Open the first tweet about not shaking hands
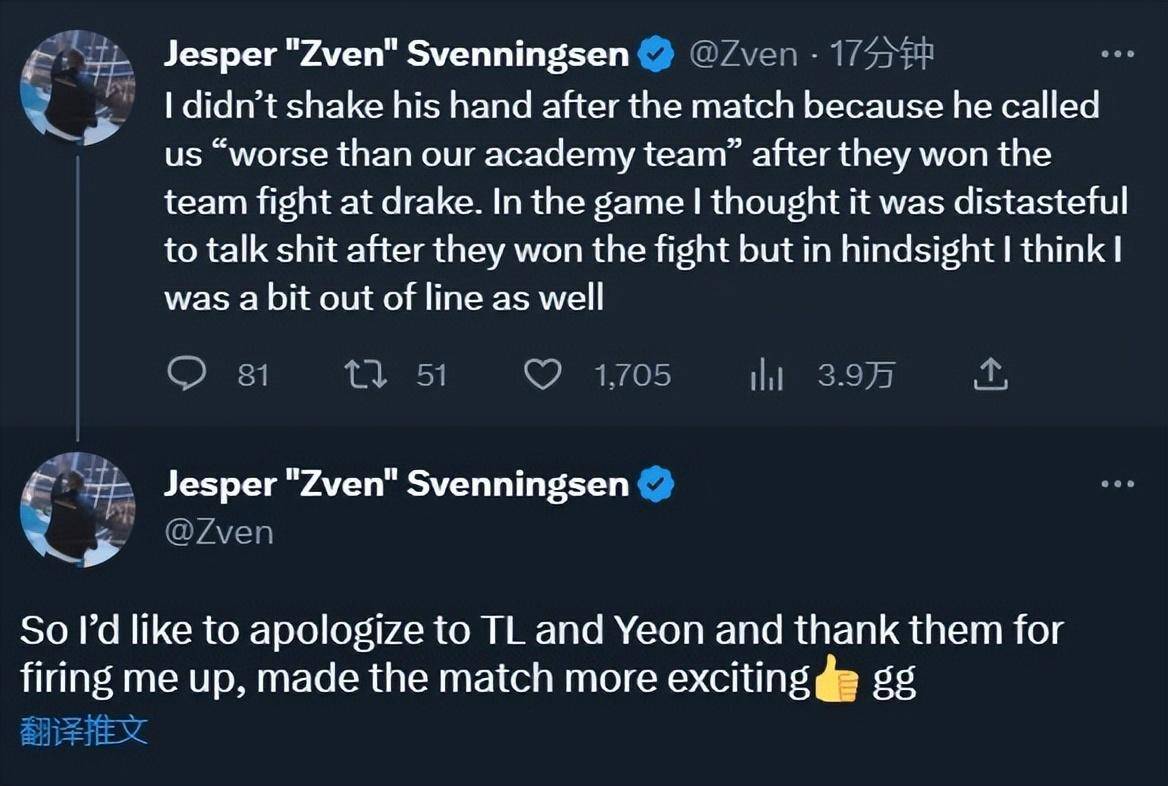 (x=640, y=201)
